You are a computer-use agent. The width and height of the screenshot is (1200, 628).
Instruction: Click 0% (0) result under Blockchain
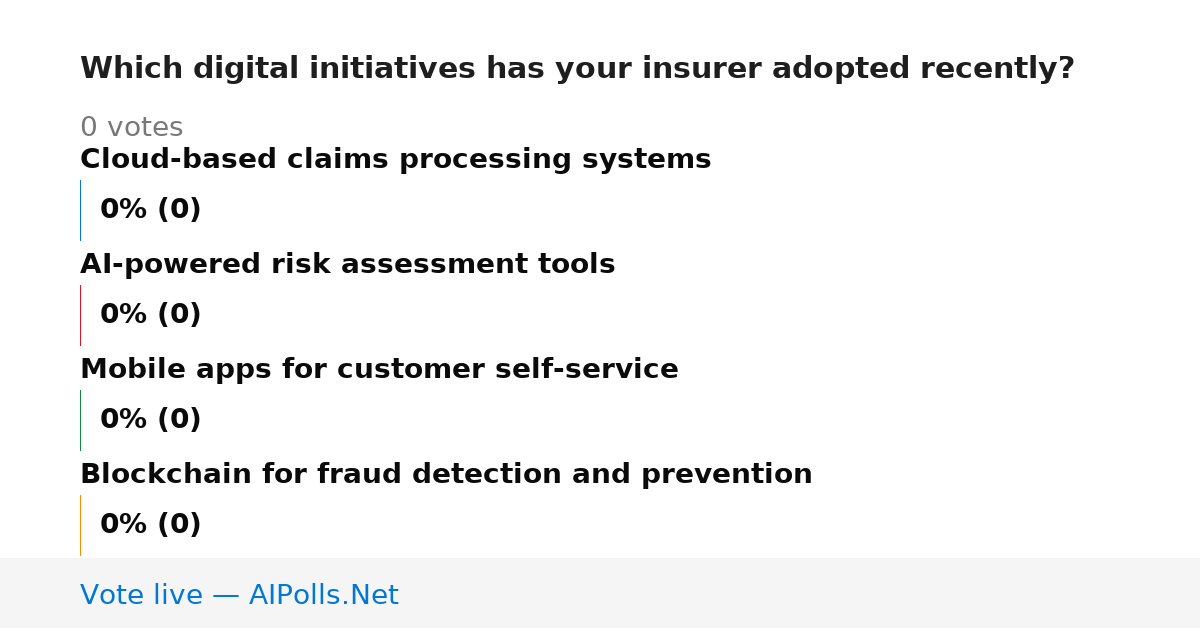click(x=151, y=525)
